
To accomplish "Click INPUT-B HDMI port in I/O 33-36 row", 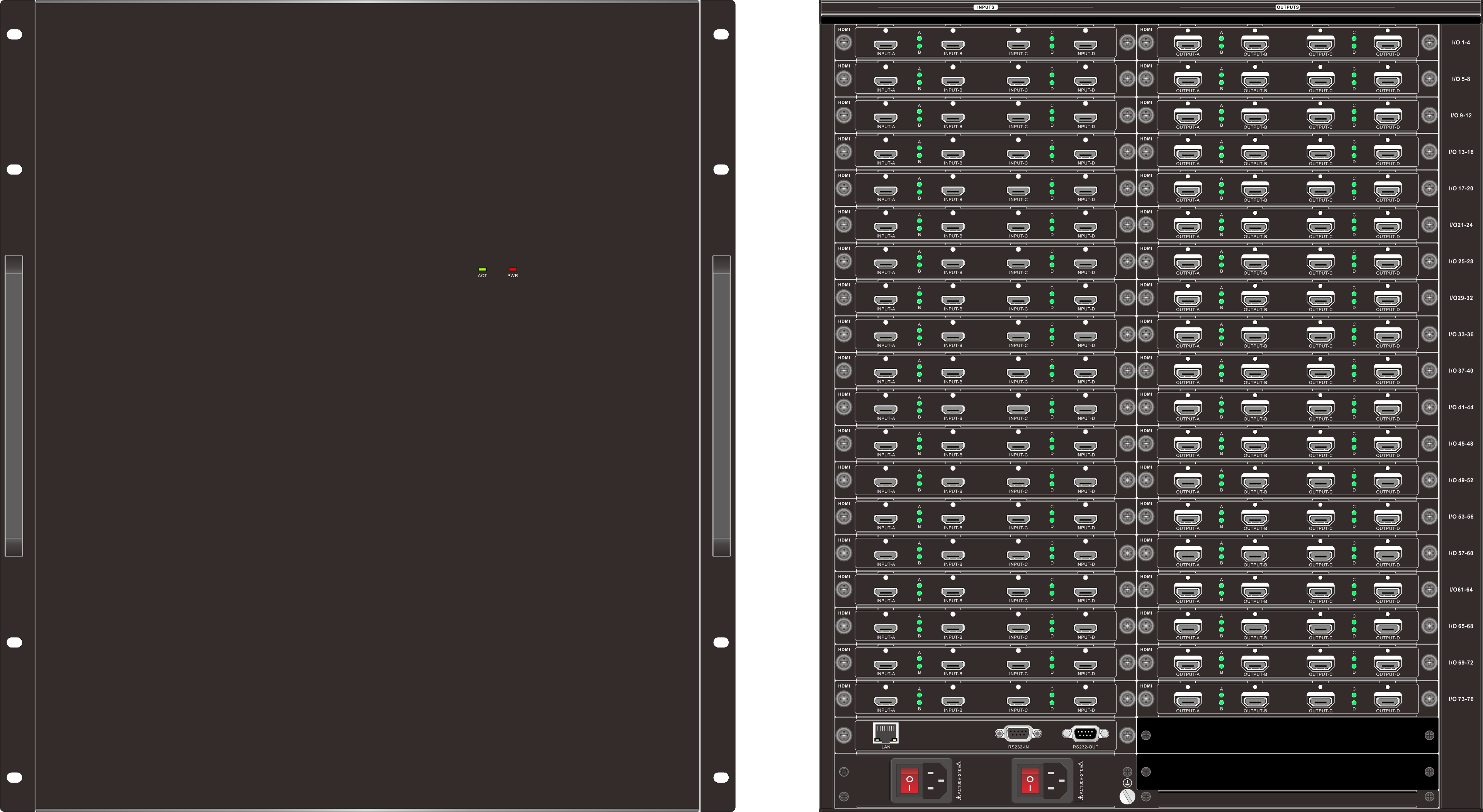I will tap(953, 337).
